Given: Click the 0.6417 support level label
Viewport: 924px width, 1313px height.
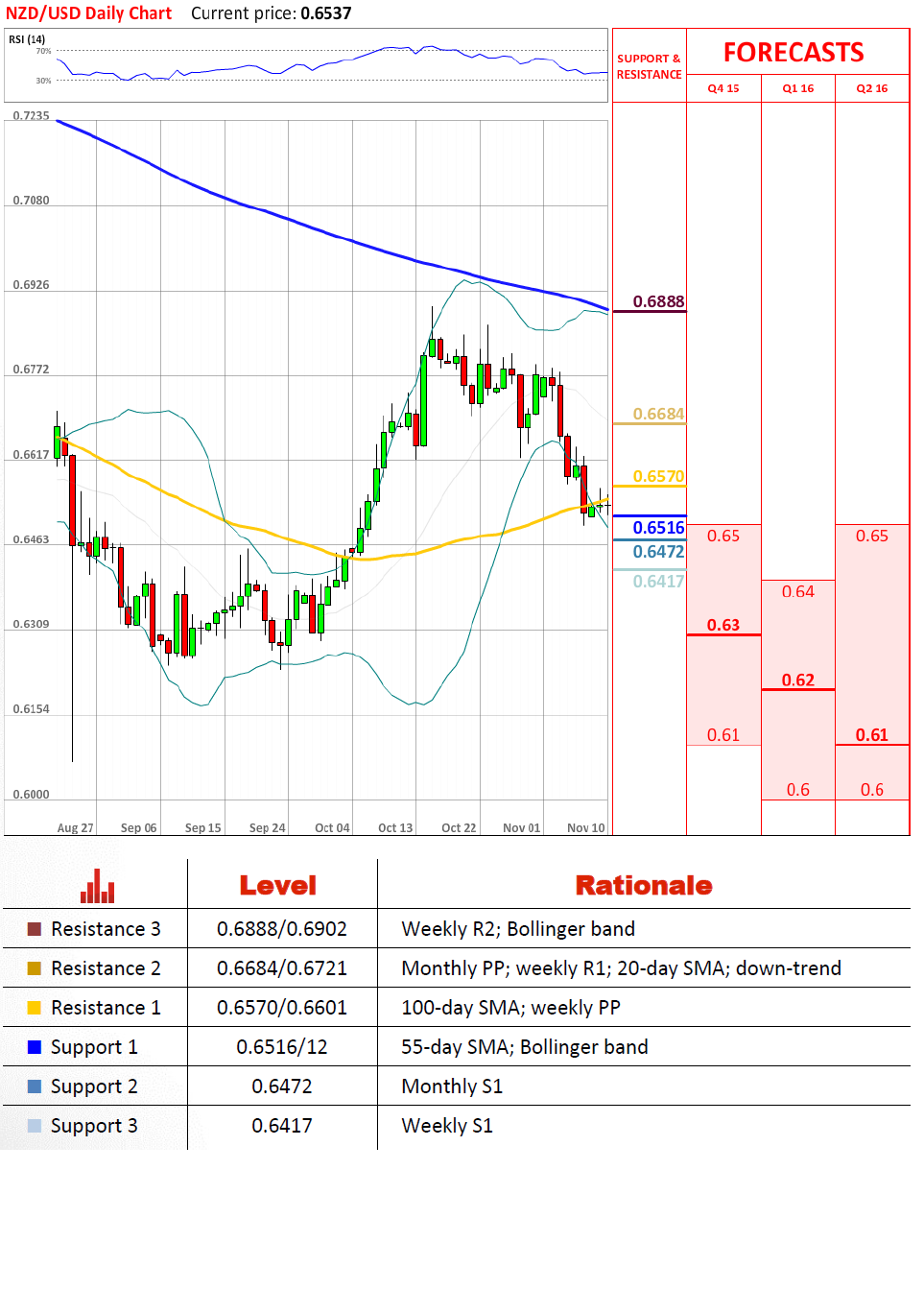Looking at the screenshot, I should point(658,581).
